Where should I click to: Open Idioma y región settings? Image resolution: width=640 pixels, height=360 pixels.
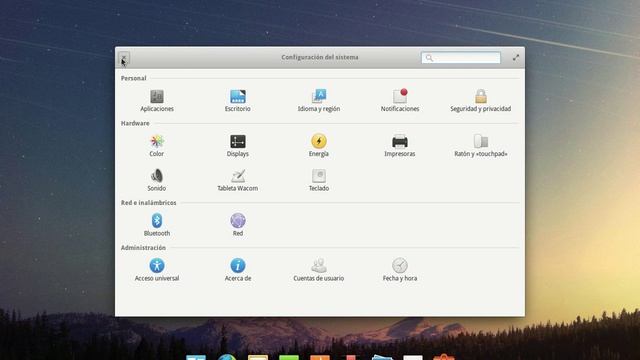pos(319,100)
